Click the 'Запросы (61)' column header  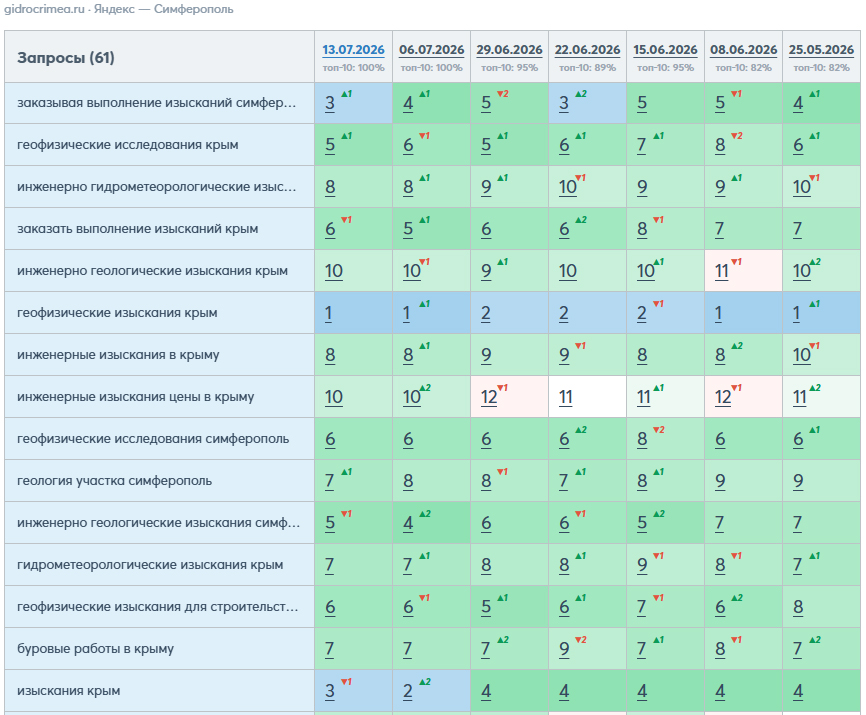click(66, 57)
